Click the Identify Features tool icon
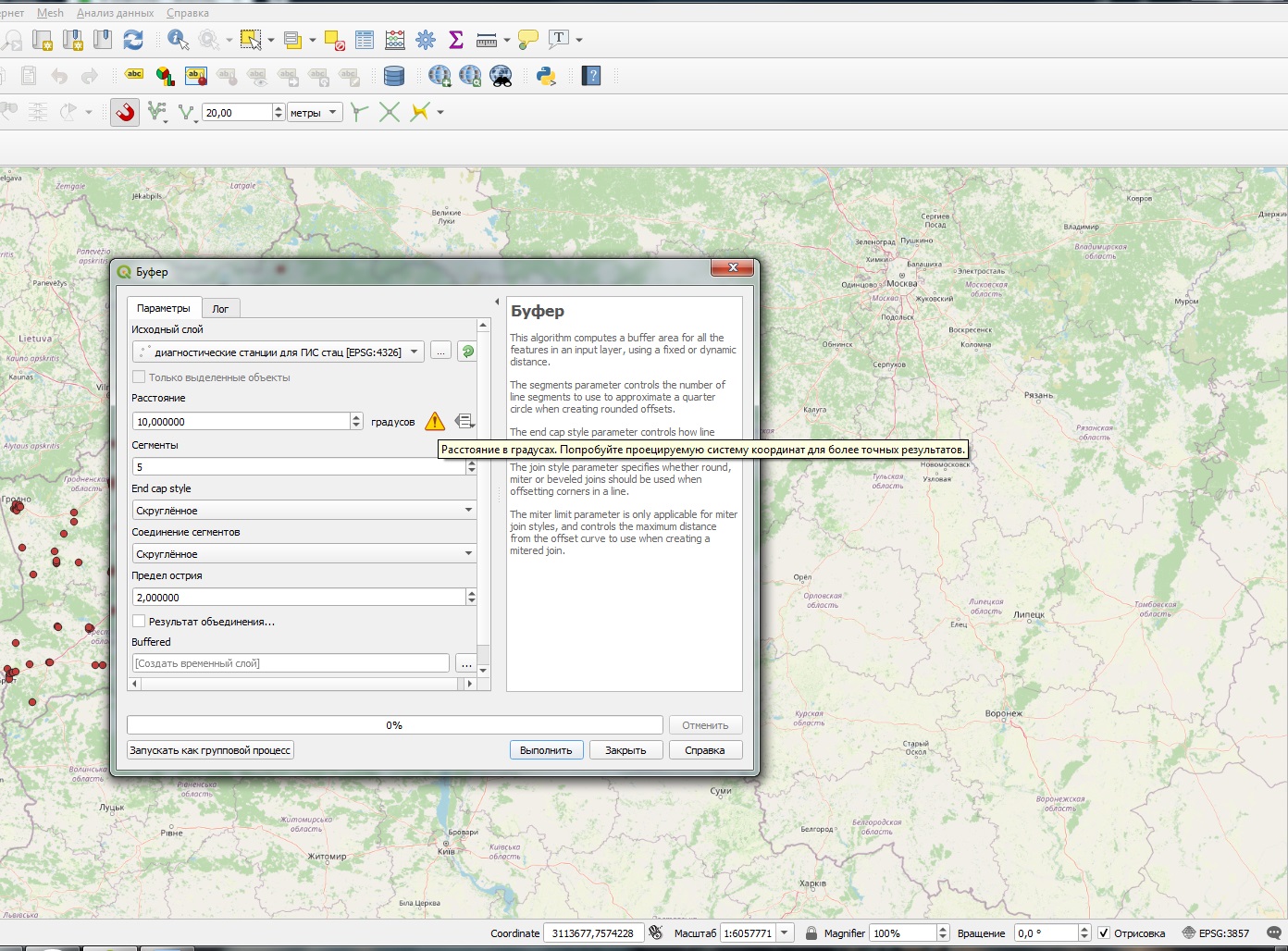 pyautogui.click(x=178, y=40)
